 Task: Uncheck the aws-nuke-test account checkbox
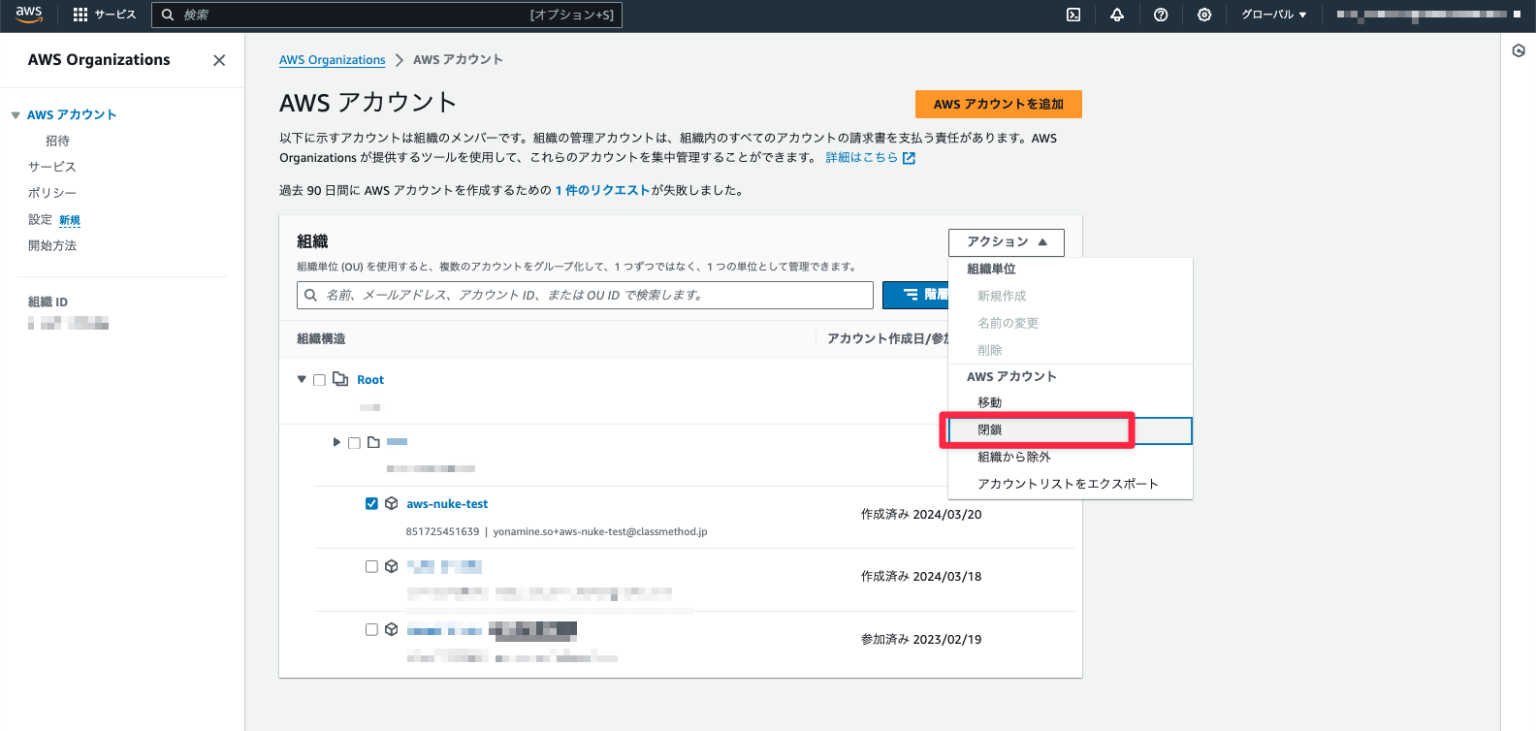372,503
